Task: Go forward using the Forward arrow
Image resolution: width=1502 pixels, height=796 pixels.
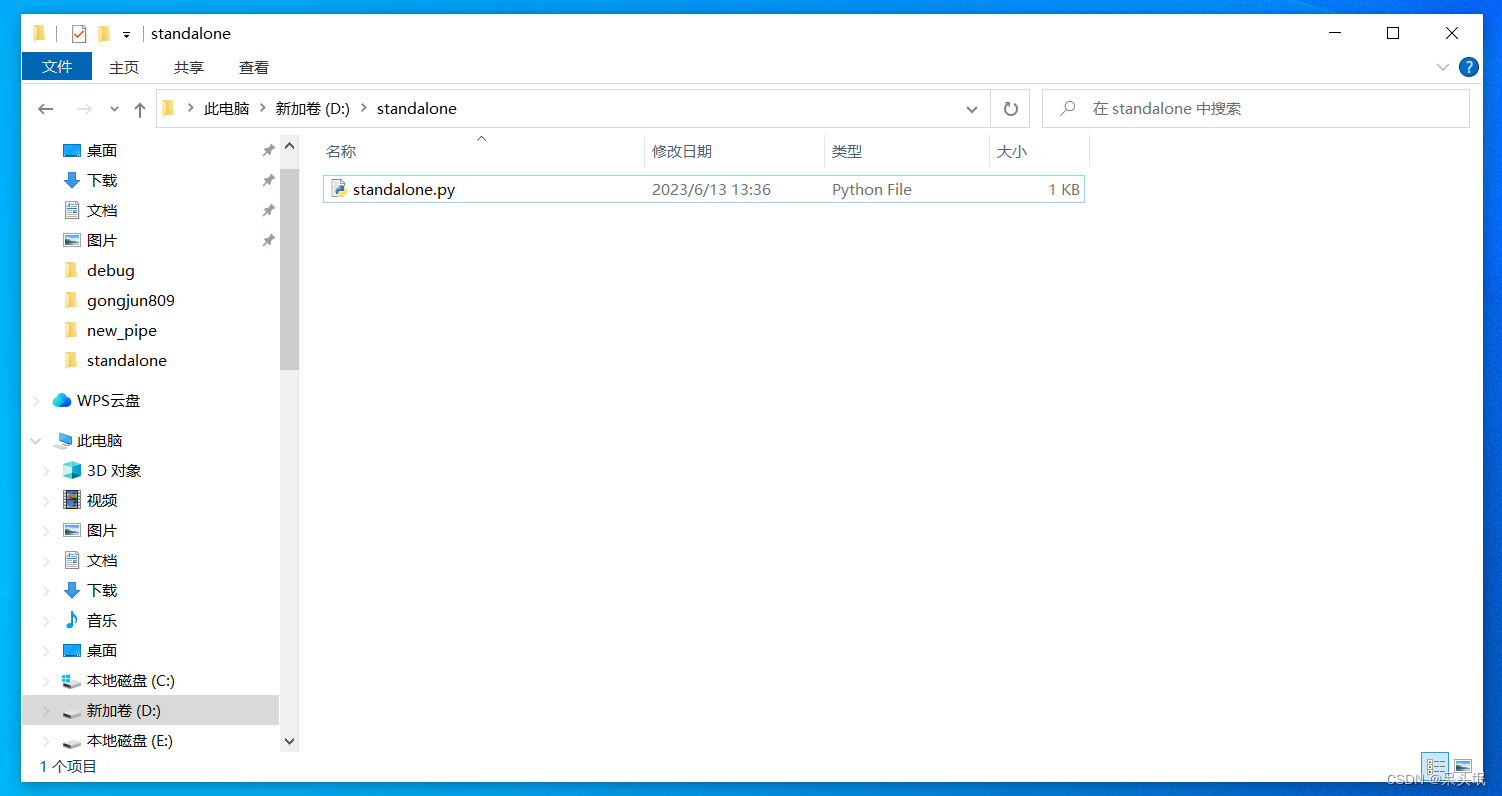Action: [84, 109]
